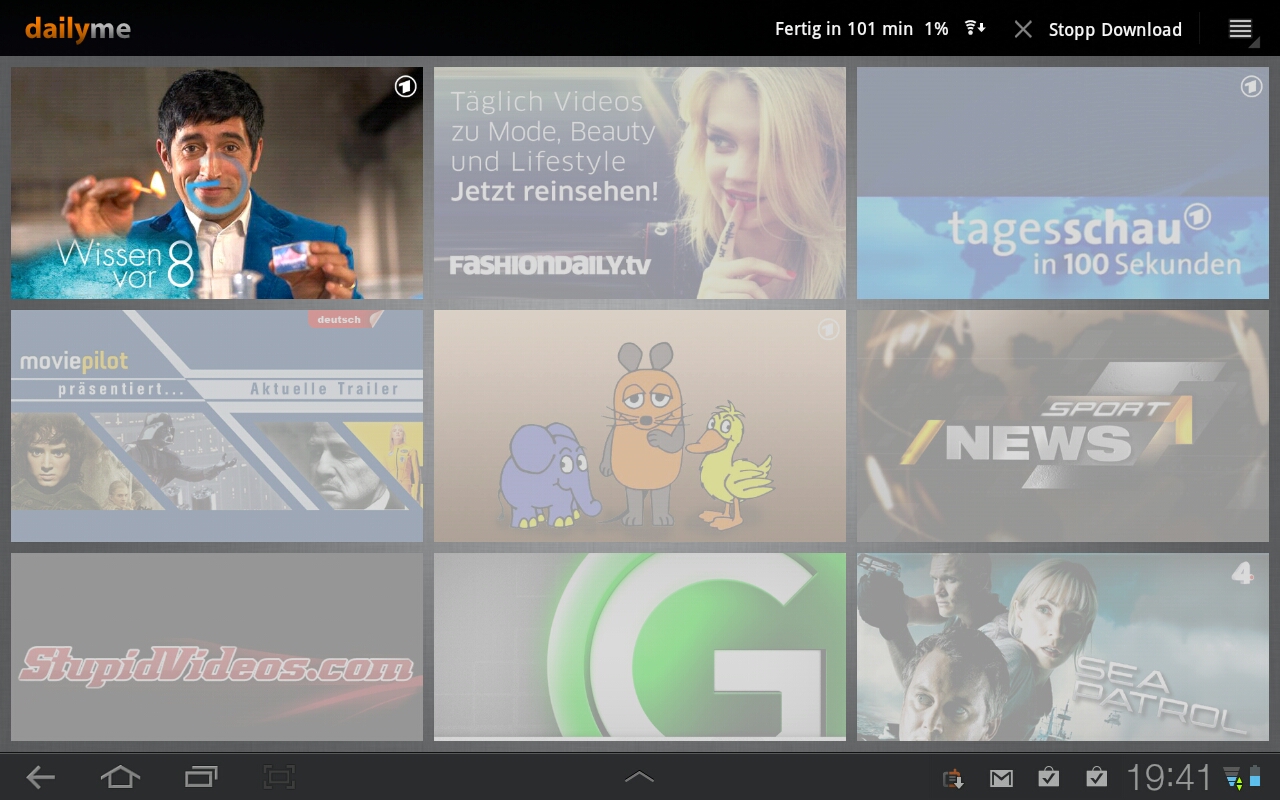Open the FashionDaily.tv channel tile
This screenshot has height=800, width=1280.
640,183
